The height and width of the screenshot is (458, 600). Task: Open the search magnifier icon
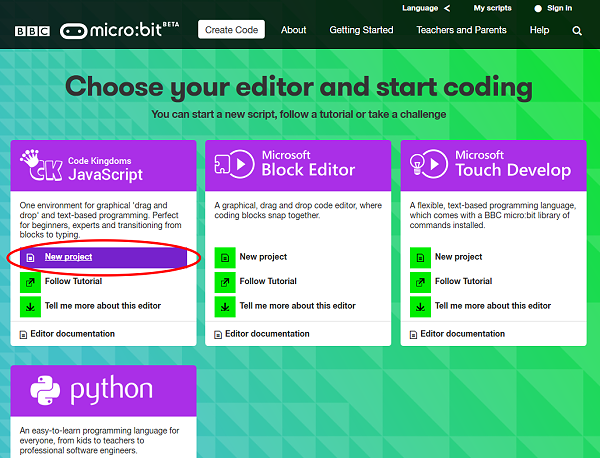[x=577, y=31]
